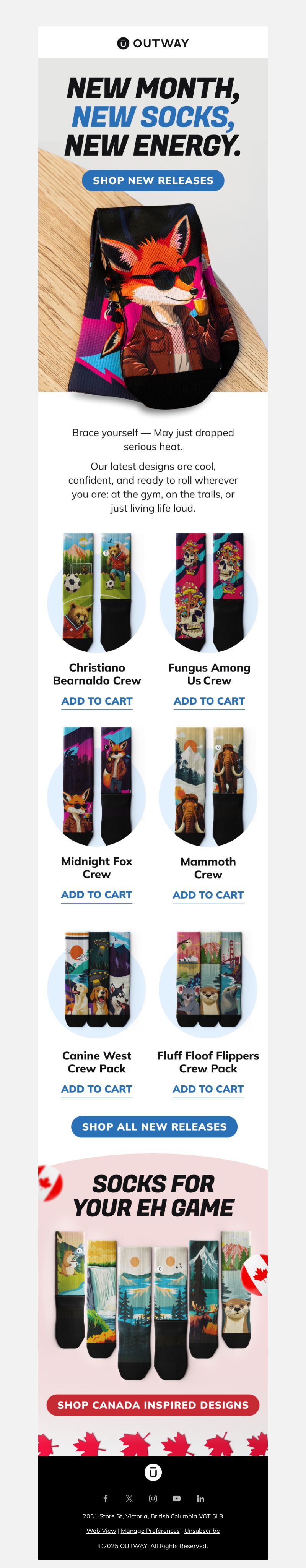The image size is (306, 1568).
Task: Click the Shop New Releases button
Action: click(153, 180)
